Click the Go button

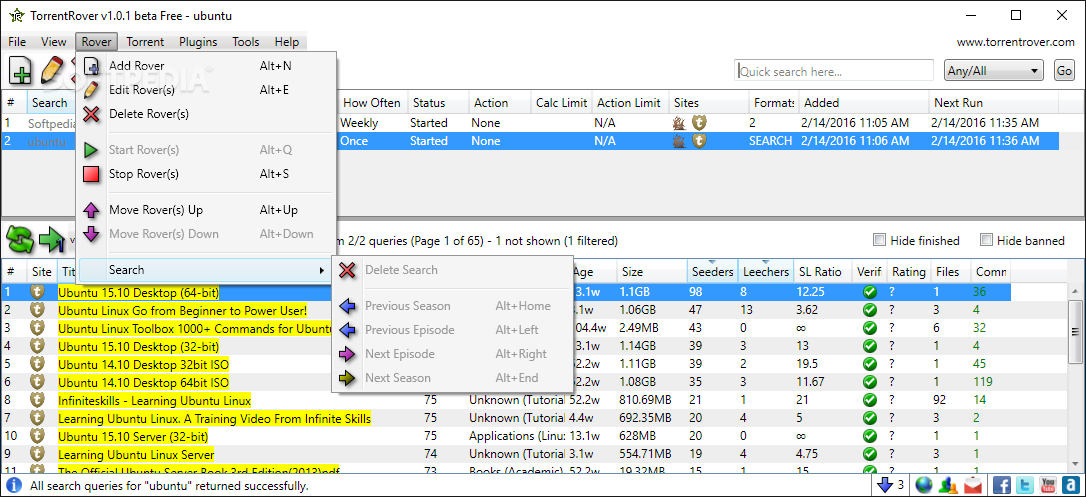(x=1064, y=71)
